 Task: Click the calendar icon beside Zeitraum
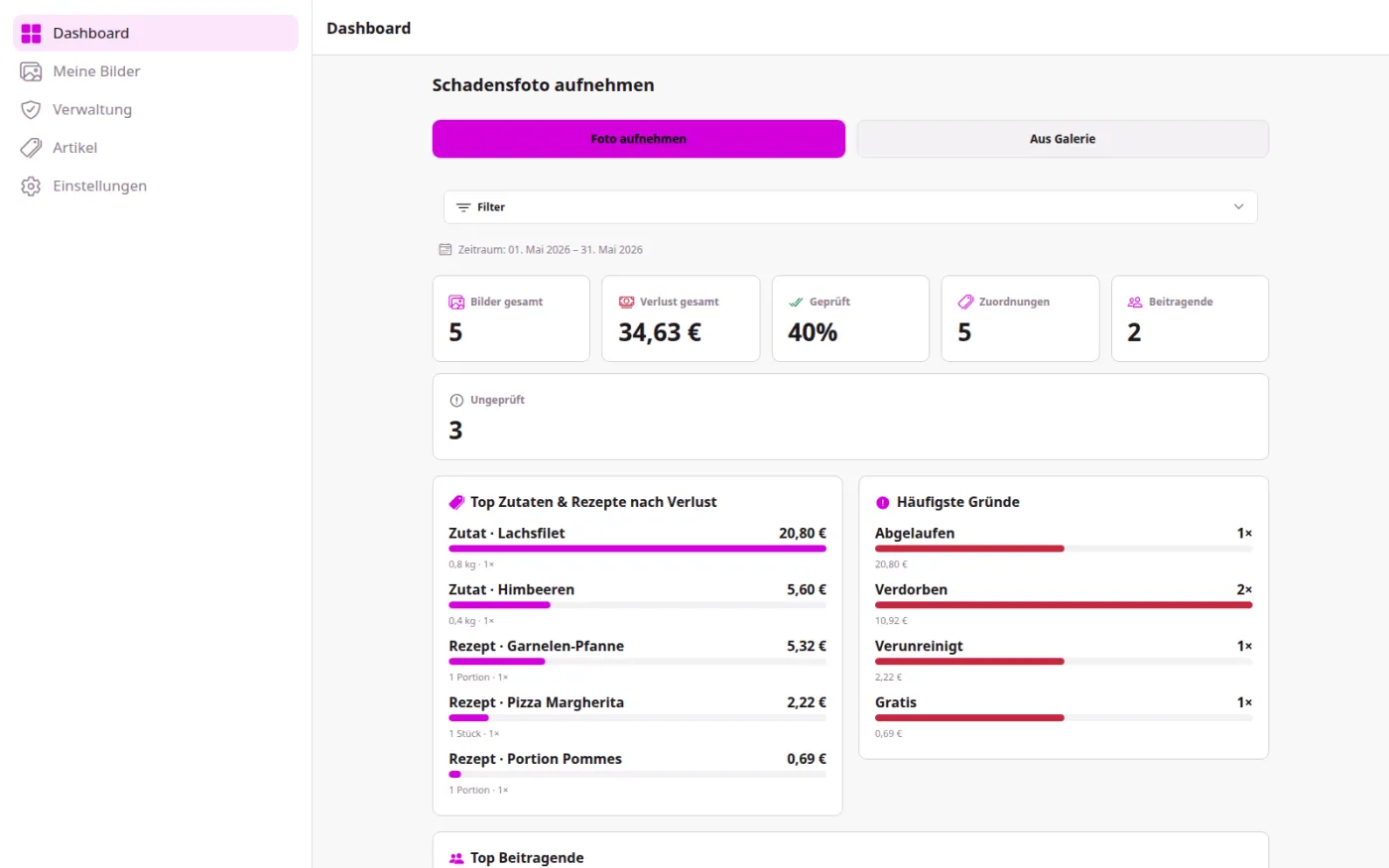445,250
